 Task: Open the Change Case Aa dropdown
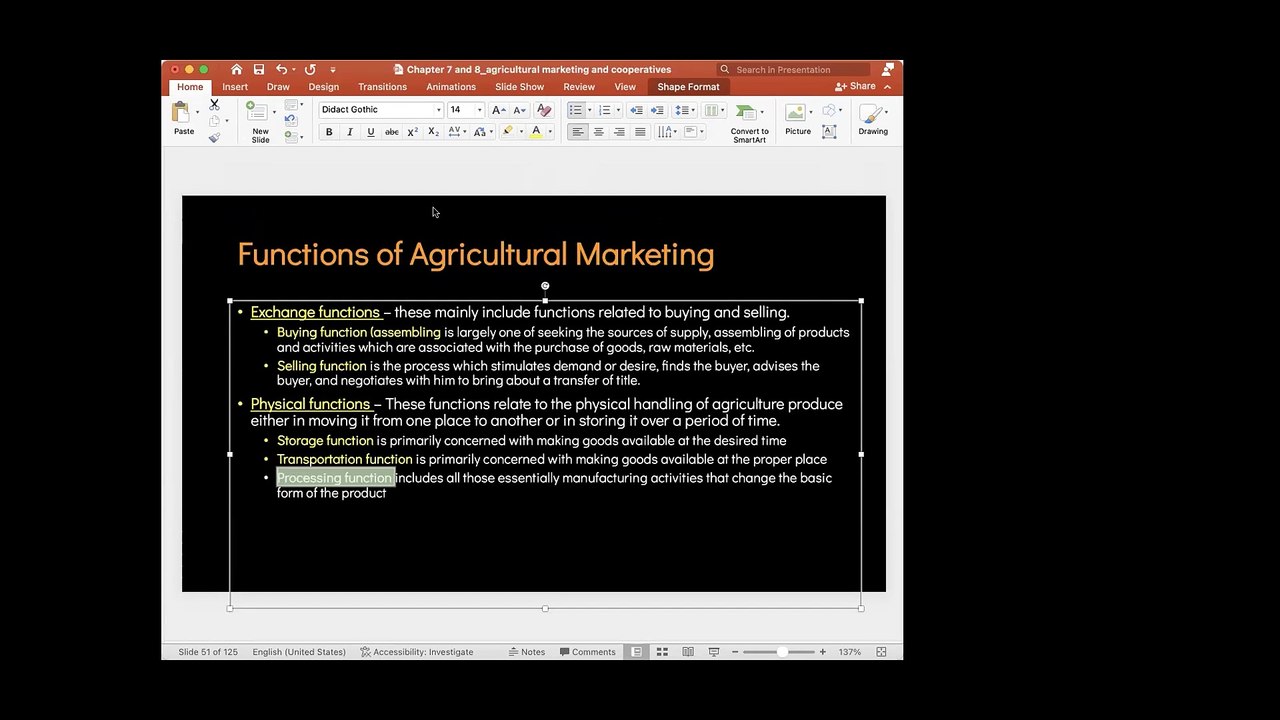coord(482,132)
